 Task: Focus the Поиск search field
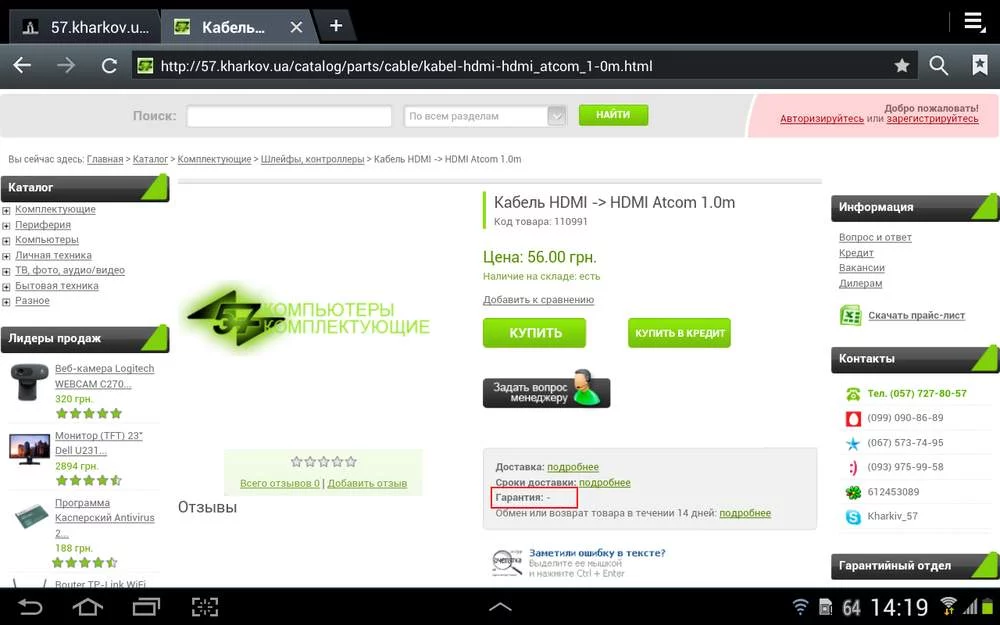point(289,116)
